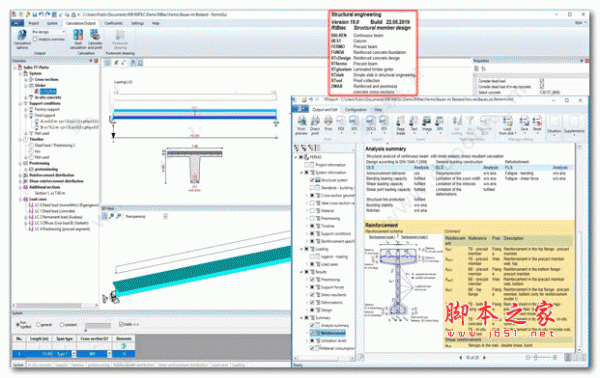Collapse the System tree node
This screenshot has width=600, height=378.
(21, 73)
